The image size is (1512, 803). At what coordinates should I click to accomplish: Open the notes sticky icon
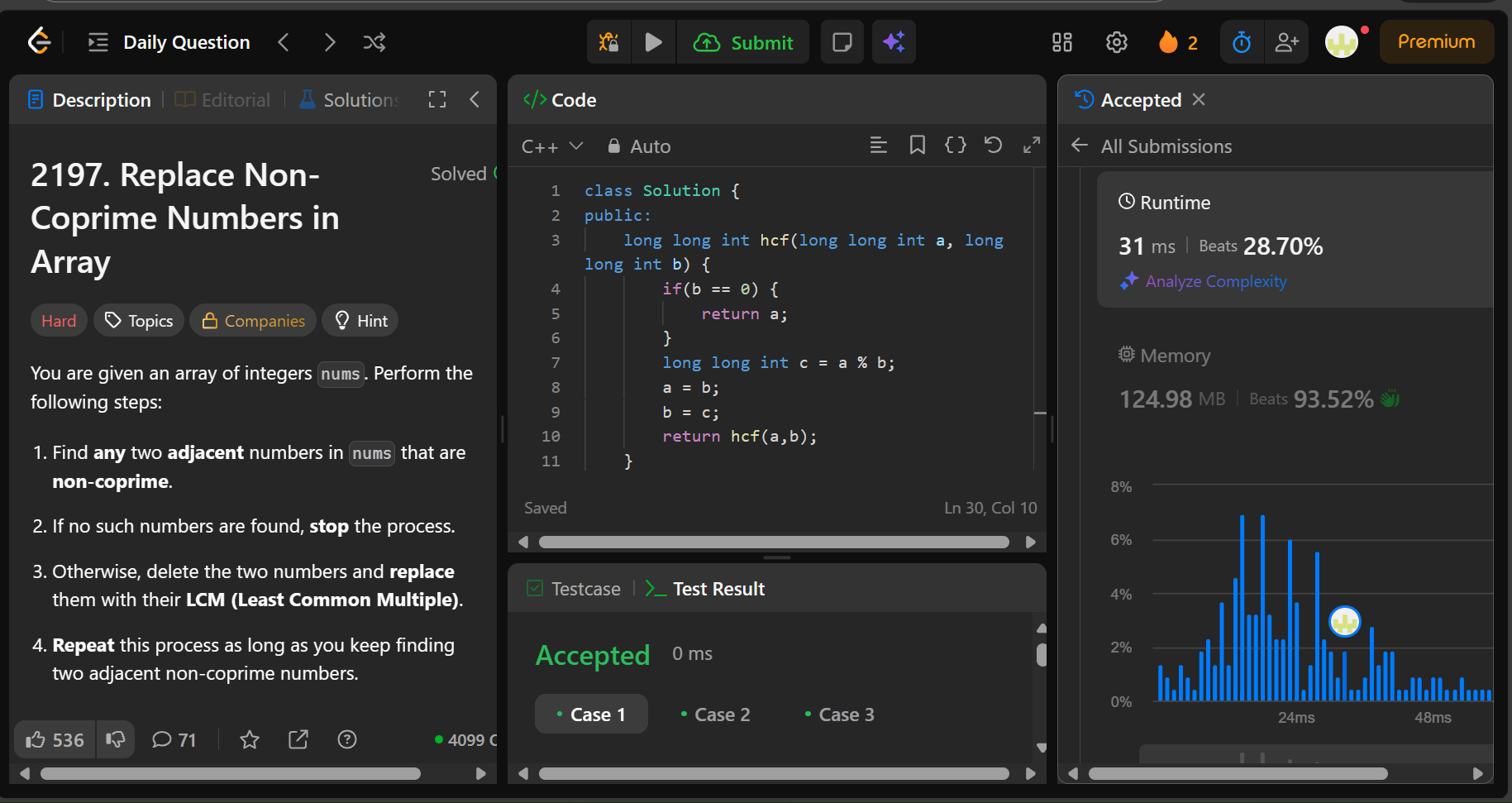[x=842, y=42]
